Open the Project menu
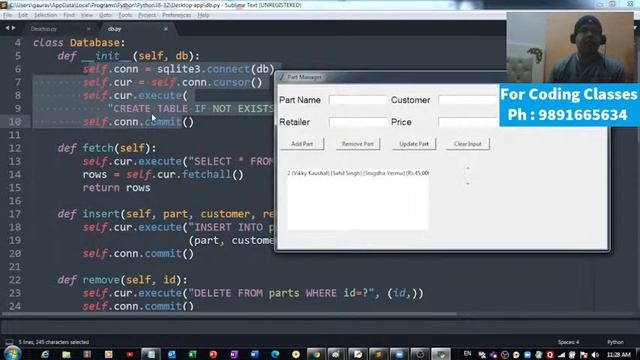The width and height of the screenshot is (640, 360). (147, 15)
